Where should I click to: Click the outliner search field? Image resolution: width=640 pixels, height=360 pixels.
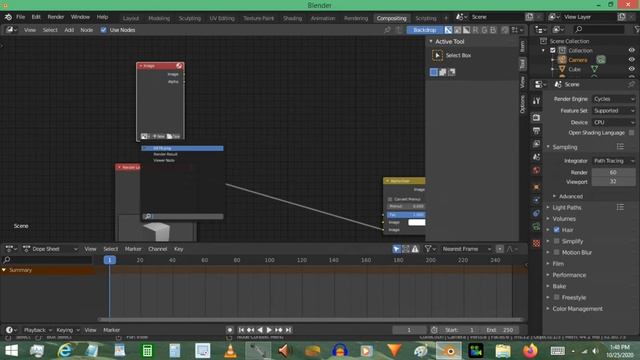(x=599, y=29)
